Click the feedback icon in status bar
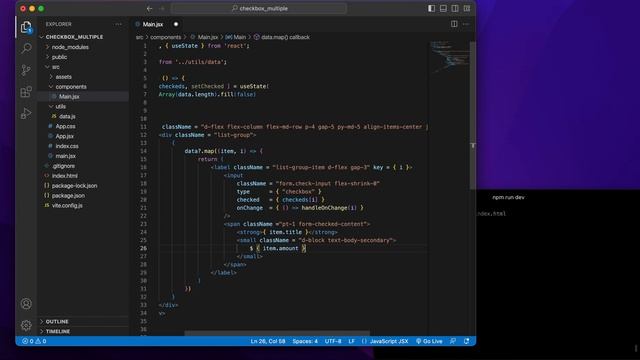The width and height of the screenshot is (640, 360). 453,341
